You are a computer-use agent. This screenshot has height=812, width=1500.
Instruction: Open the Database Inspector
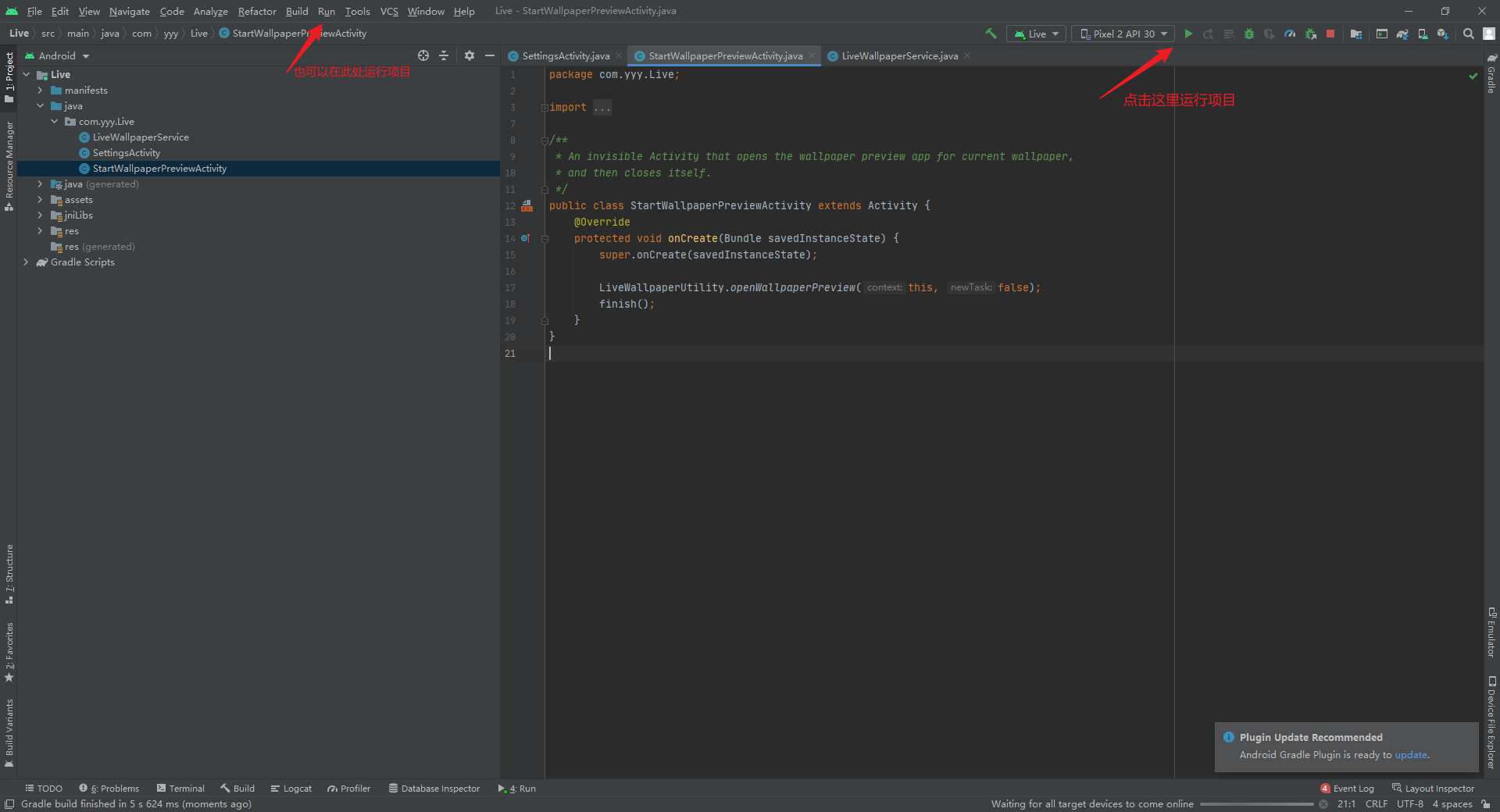pyautogui.click(x=434, y=789)
